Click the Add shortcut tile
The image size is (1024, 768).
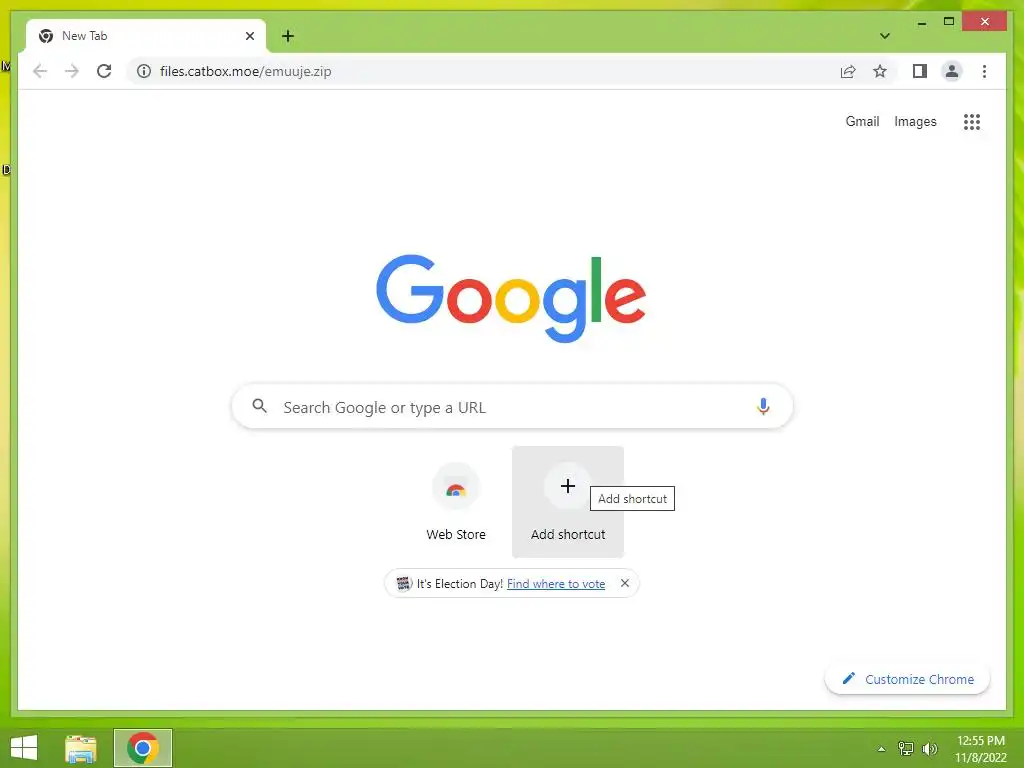568,502
